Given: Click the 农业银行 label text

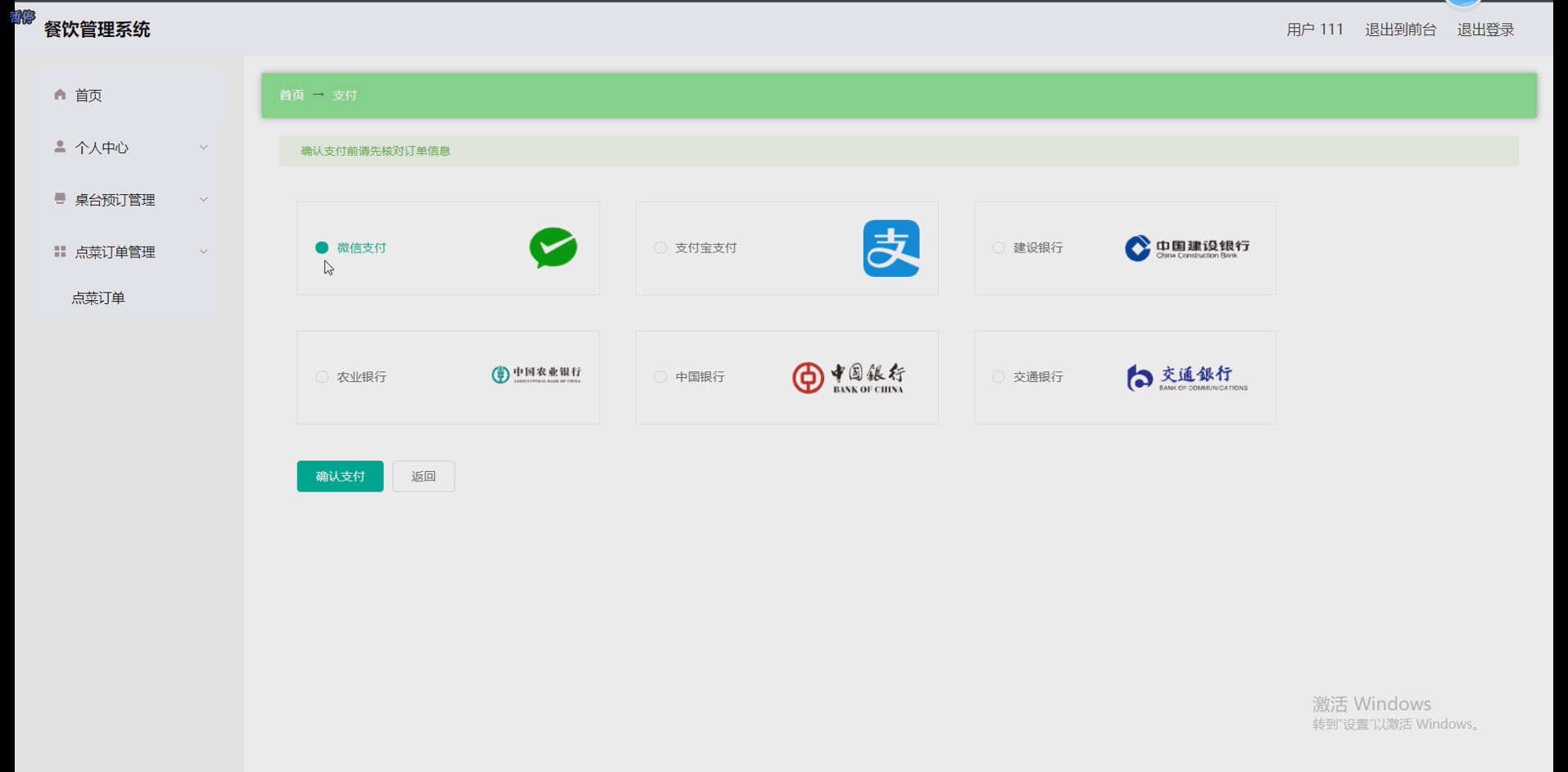Looking at the screenshot, I should tap(361, 377).
